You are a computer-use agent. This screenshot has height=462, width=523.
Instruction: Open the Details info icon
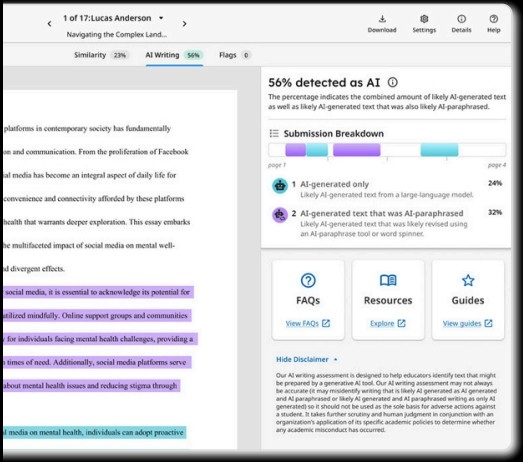point(461,19)
